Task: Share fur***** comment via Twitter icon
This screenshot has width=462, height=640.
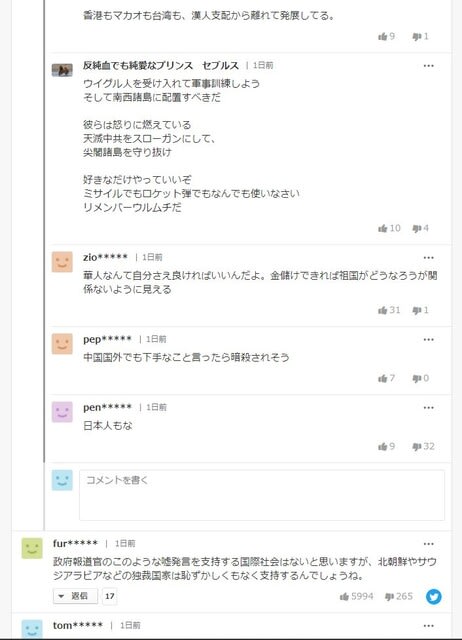Action: [x=433, y=596]
